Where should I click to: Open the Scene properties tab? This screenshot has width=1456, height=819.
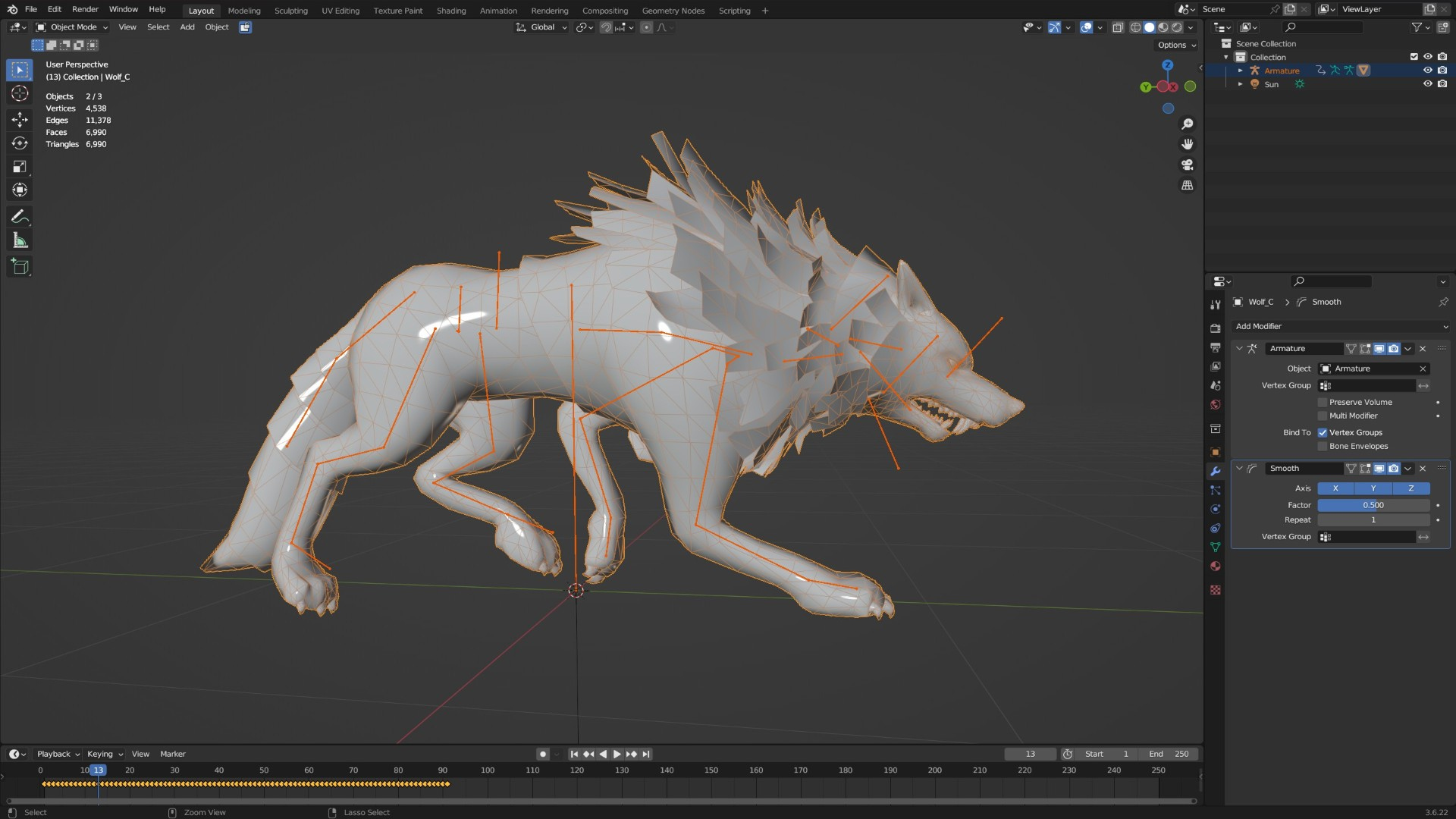(1216, 385)
